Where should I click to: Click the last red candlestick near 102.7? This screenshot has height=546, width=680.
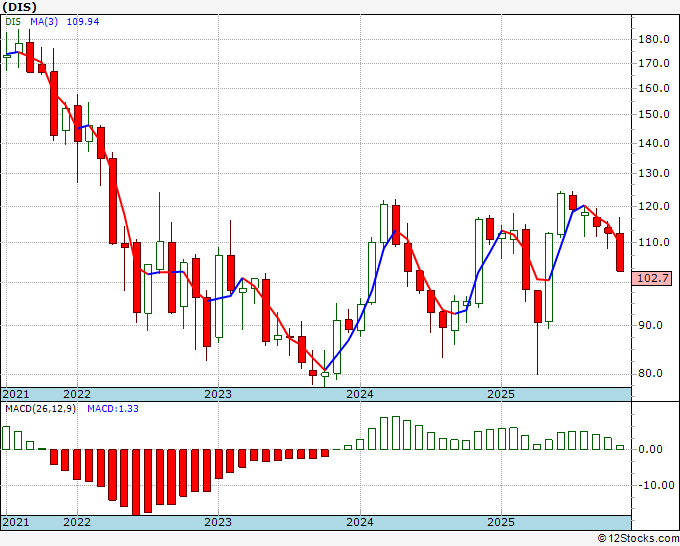click(x=620, y=252)
